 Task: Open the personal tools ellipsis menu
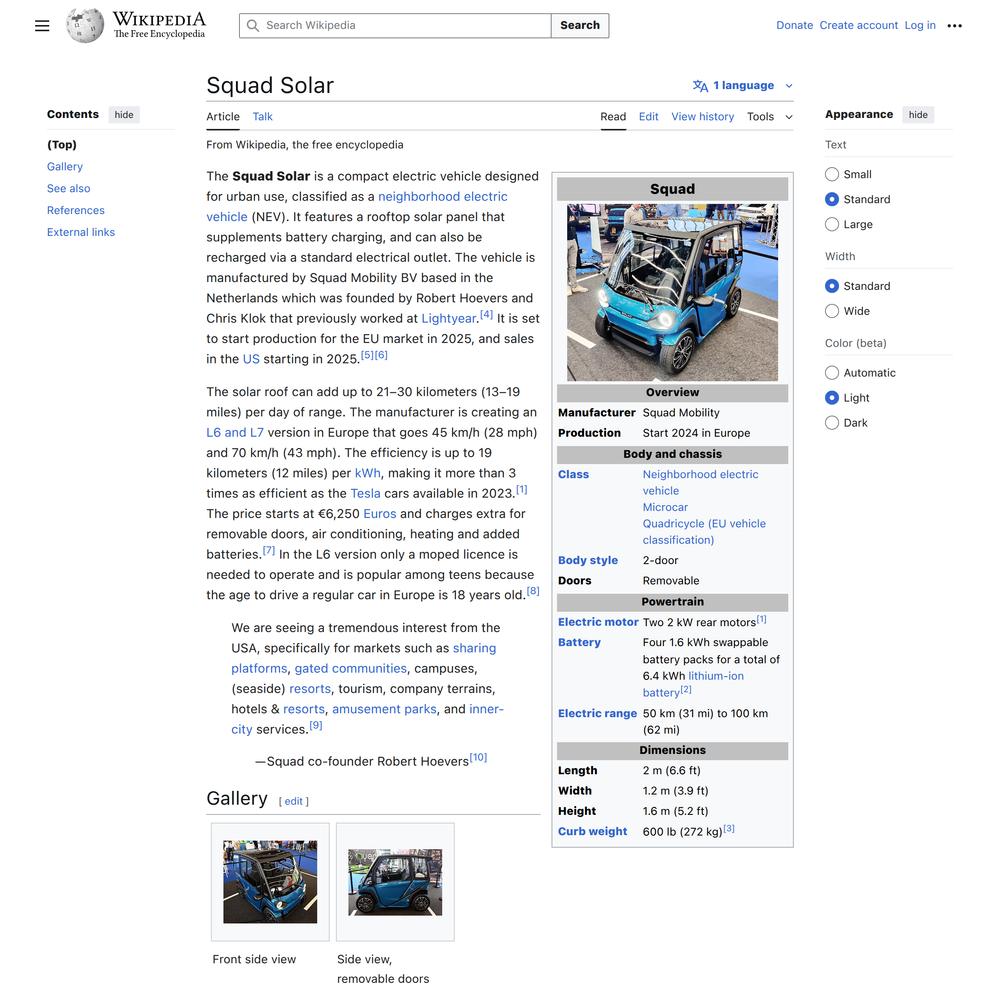954,26
